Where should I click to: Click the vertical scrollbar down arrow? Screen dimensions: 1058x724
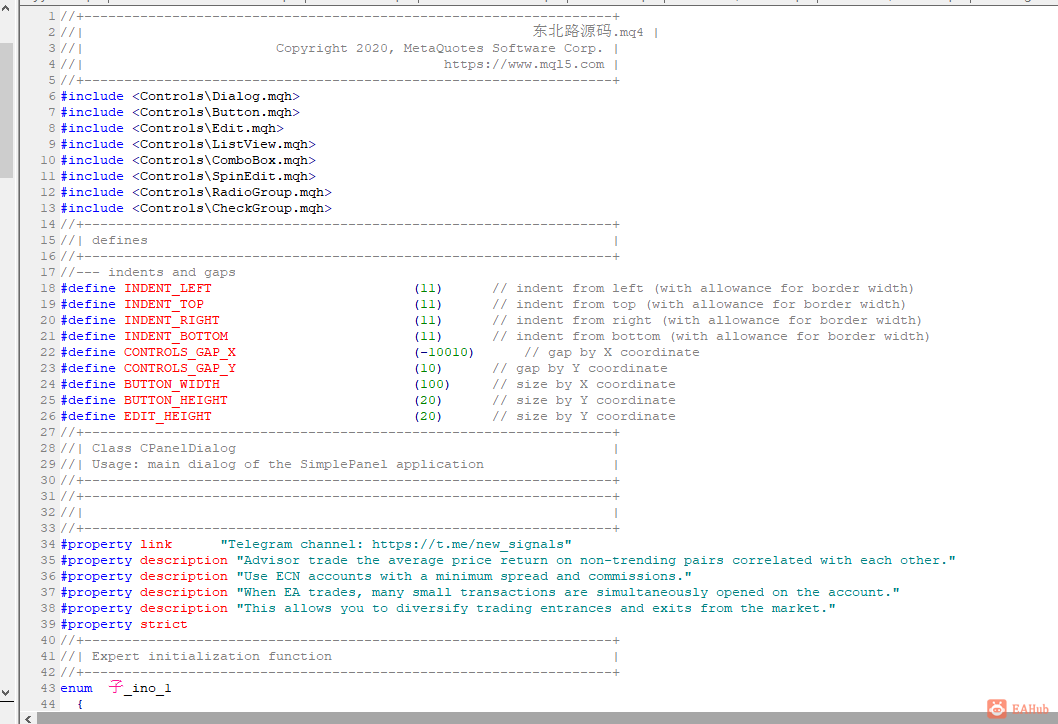[6, 693]
